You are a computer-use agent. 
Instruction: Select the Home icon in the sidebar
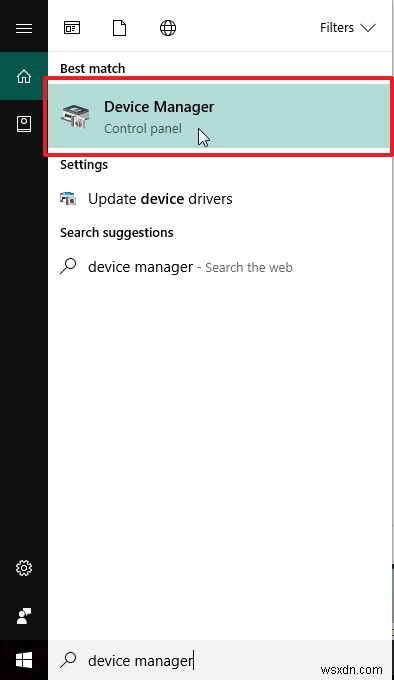coord(24,76)
